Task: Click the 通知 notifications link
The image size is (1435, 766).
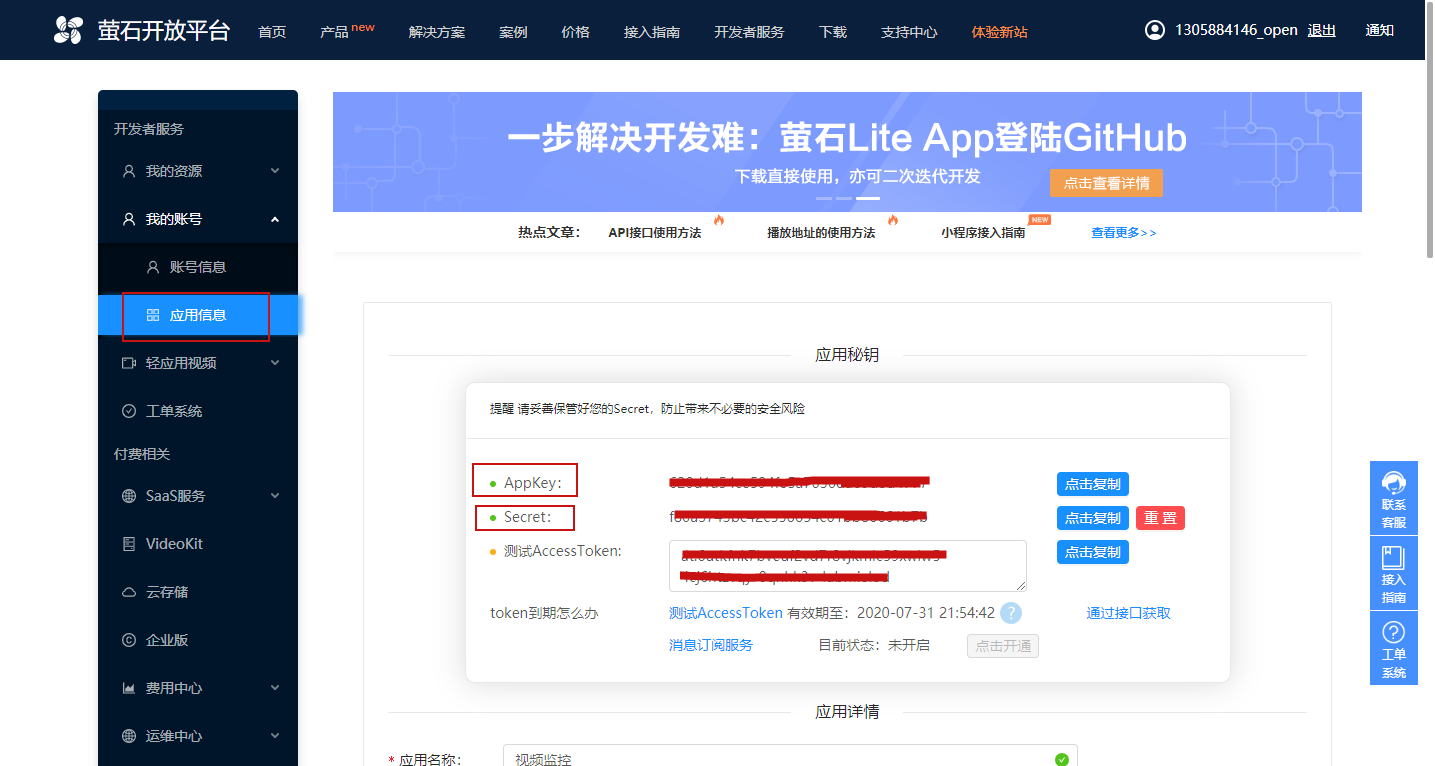Action: [1380, 30]
